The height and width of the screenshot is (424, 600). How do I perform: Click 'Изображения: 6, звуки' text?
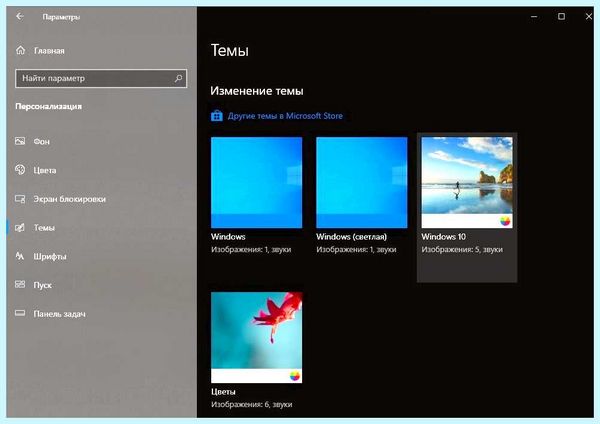(x=251, y=404)
